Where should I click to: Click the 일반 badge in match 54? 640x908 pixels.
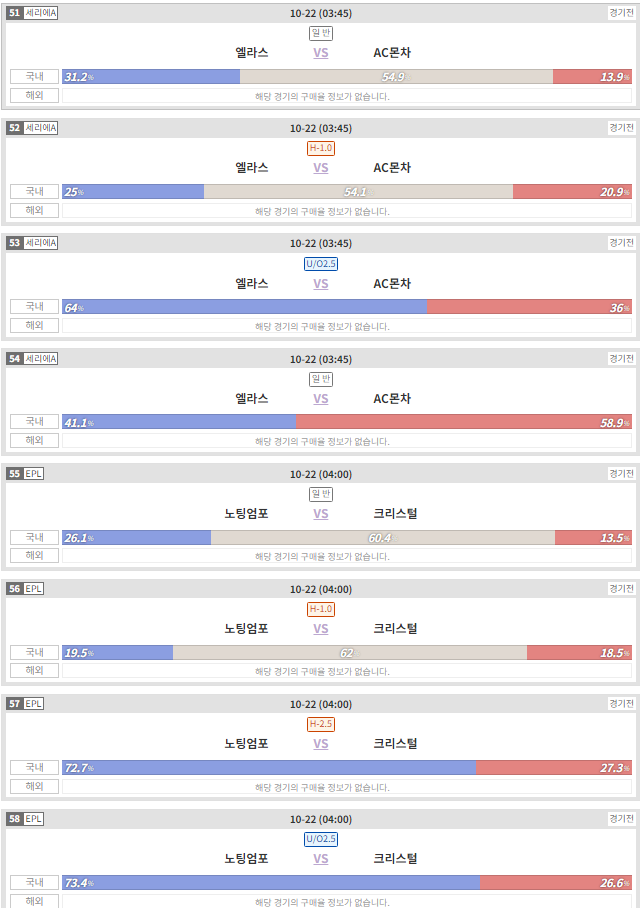tap(321, 379)
